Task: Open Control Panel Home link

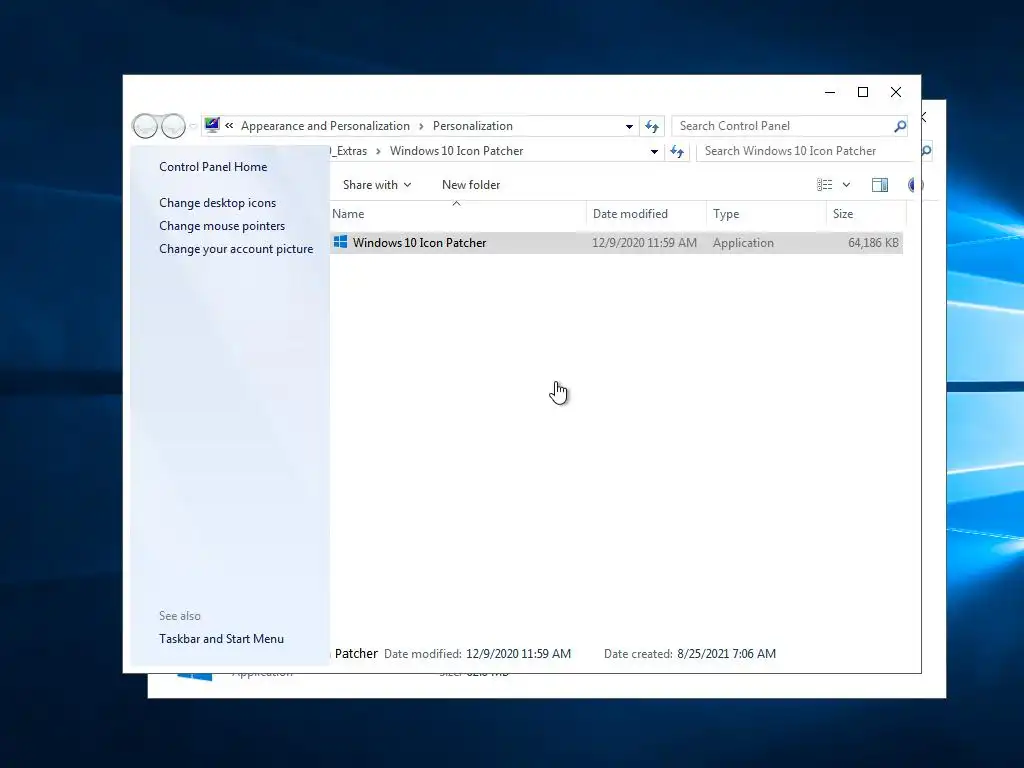Action: pos(213,167)
